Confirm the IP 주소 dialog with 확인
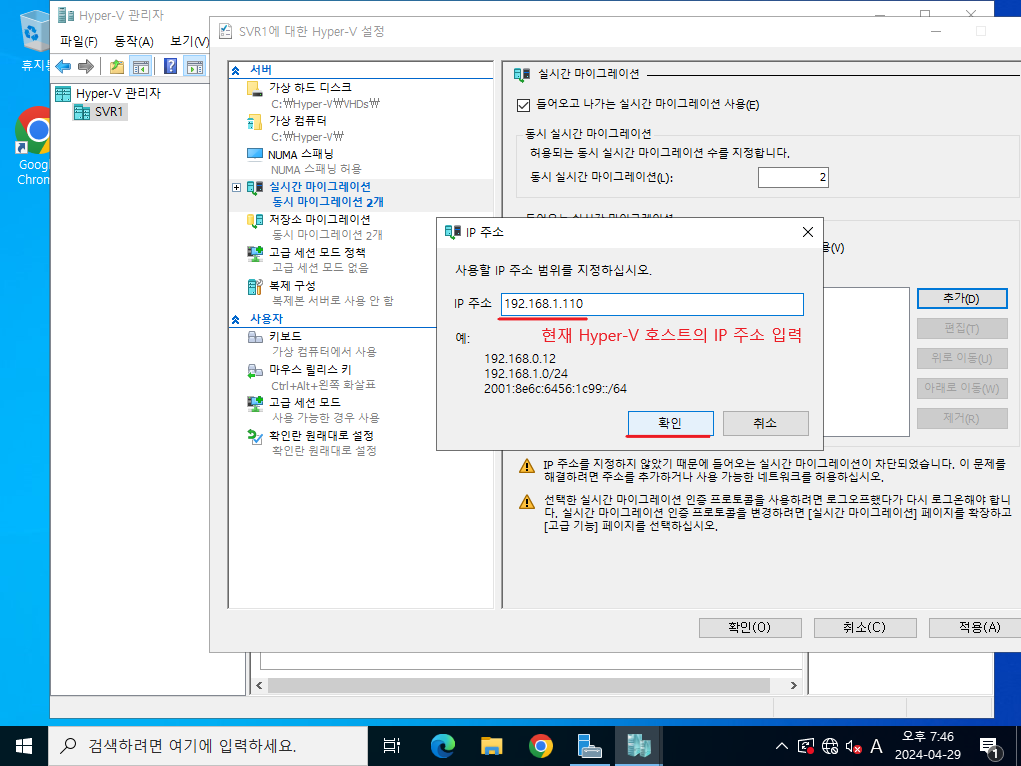 click(x=670, y=423)
